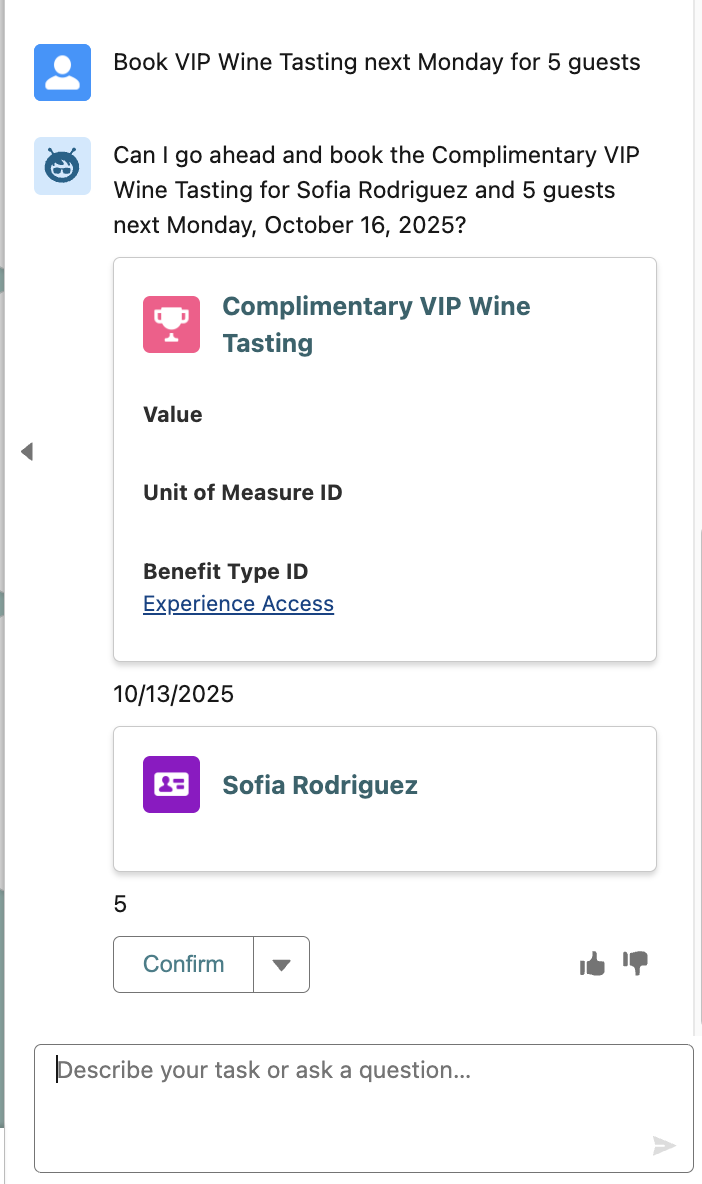Click the pink trophy benefit icon
This screenshot has width=702, height=1184.
tap(171, 324)
